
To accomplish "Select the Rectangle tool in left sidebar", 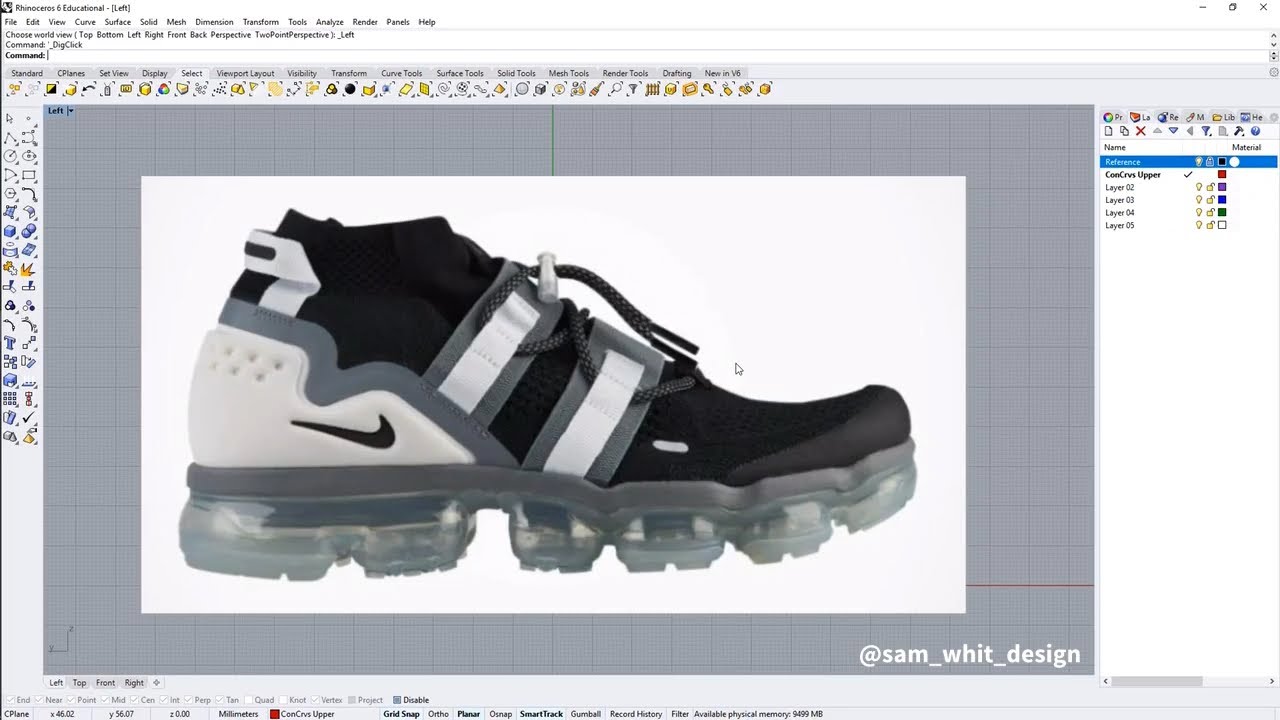I will [x=29, y=175].
